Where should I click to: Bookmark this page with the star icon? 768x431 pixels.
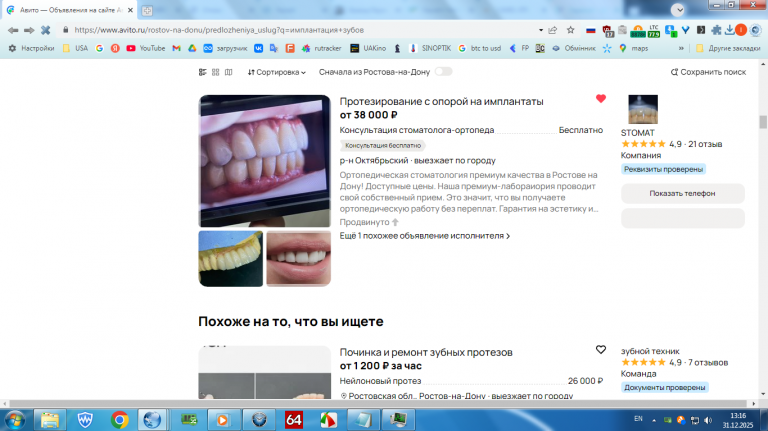(x=571, y=30)
